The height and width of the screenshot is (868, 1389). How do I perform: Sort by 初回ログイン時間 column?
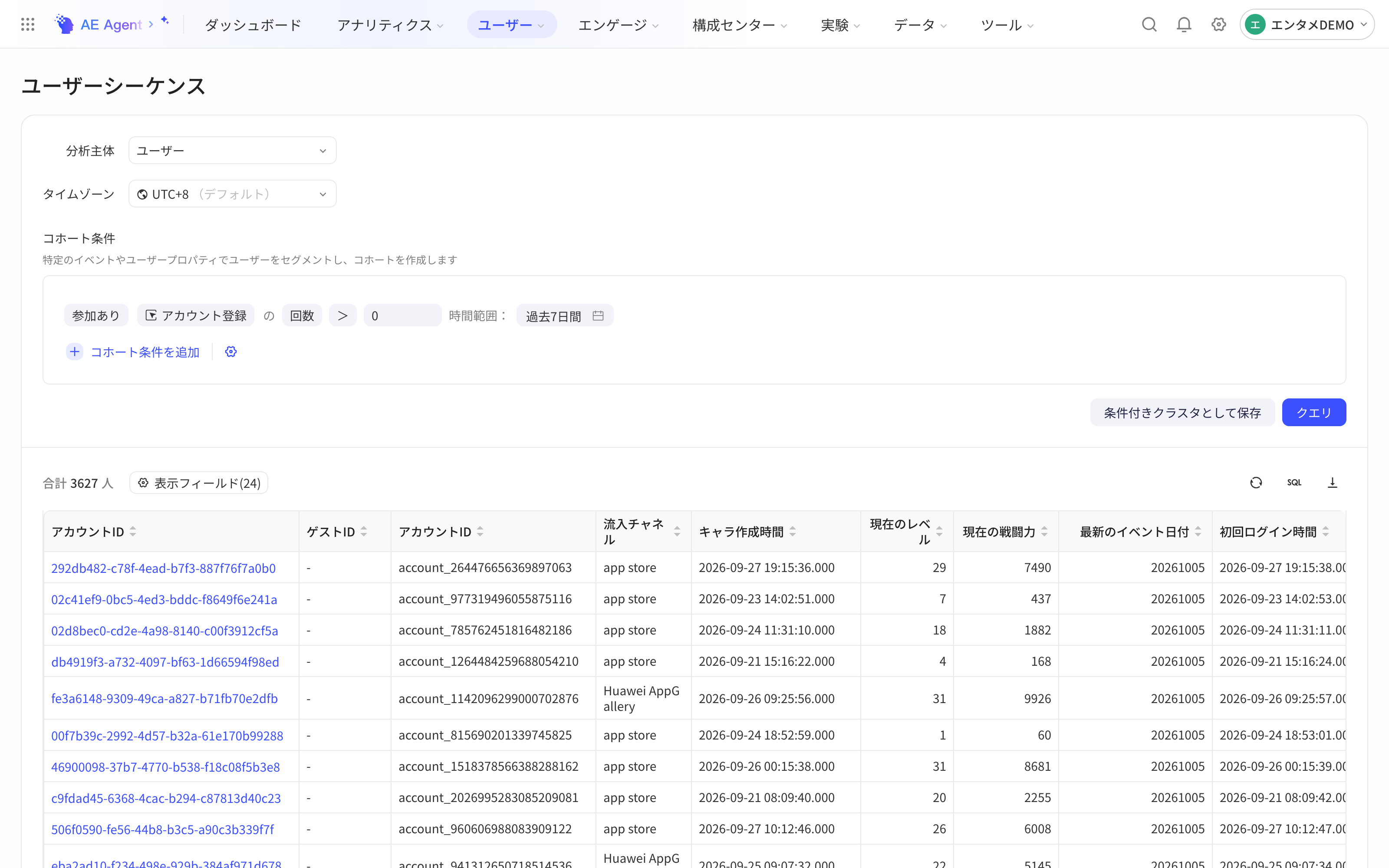(x=1326, y=532)
